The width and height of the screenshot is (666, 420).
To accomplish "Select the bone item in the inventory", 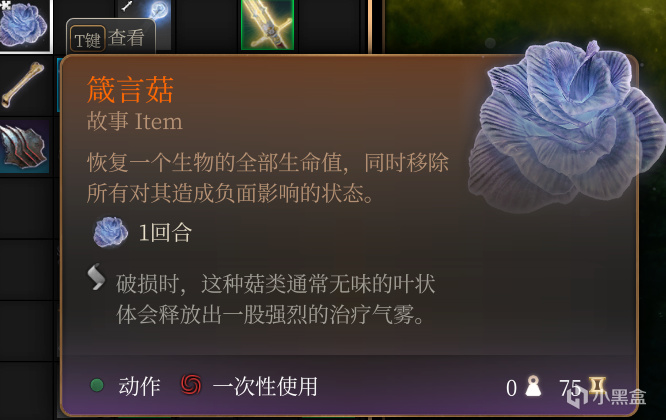I will tap(23, 85).
